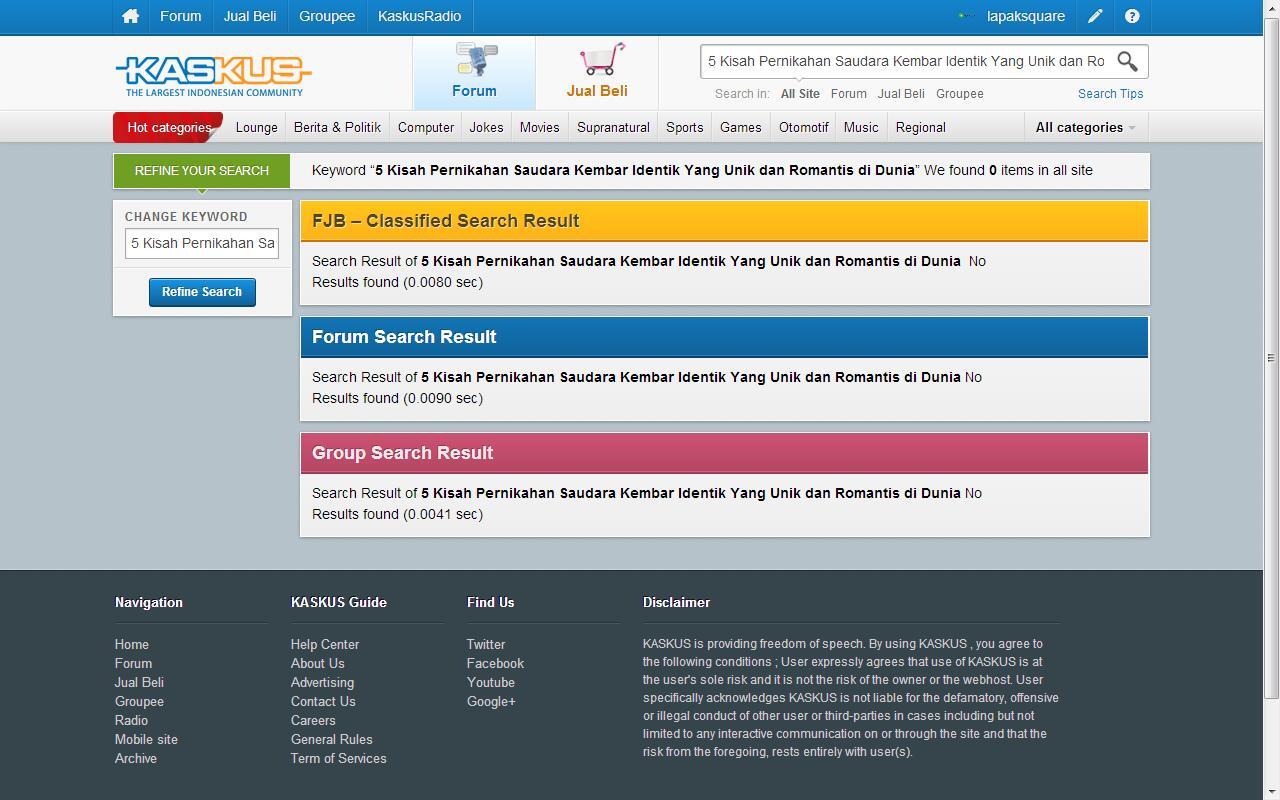Click the vertical scrollbar thumb

click(1271, 357)
